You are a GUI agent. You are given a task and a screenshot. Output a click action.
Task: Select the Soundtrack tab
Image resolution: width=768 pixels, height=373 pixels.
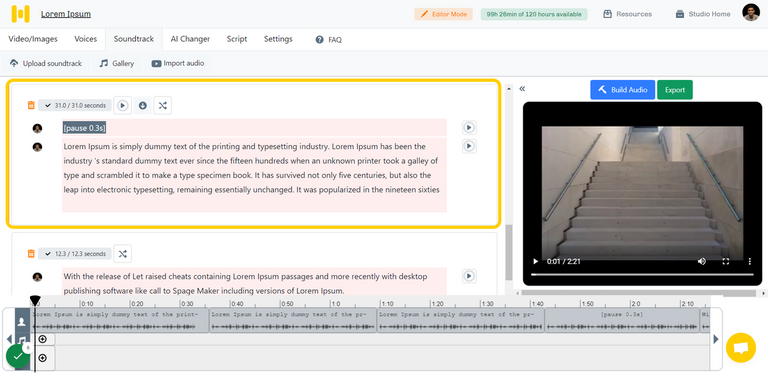[x=134, y=39]
